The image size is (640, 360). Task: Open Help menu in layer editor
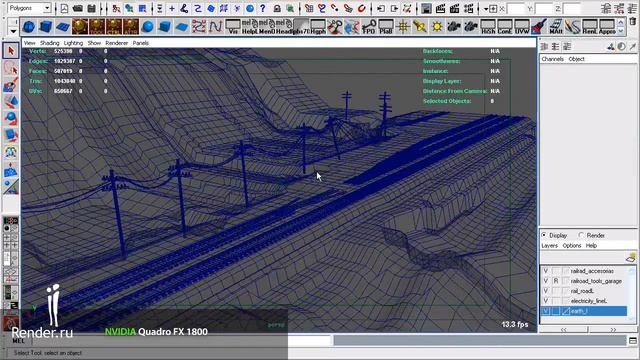coord(591,245)
